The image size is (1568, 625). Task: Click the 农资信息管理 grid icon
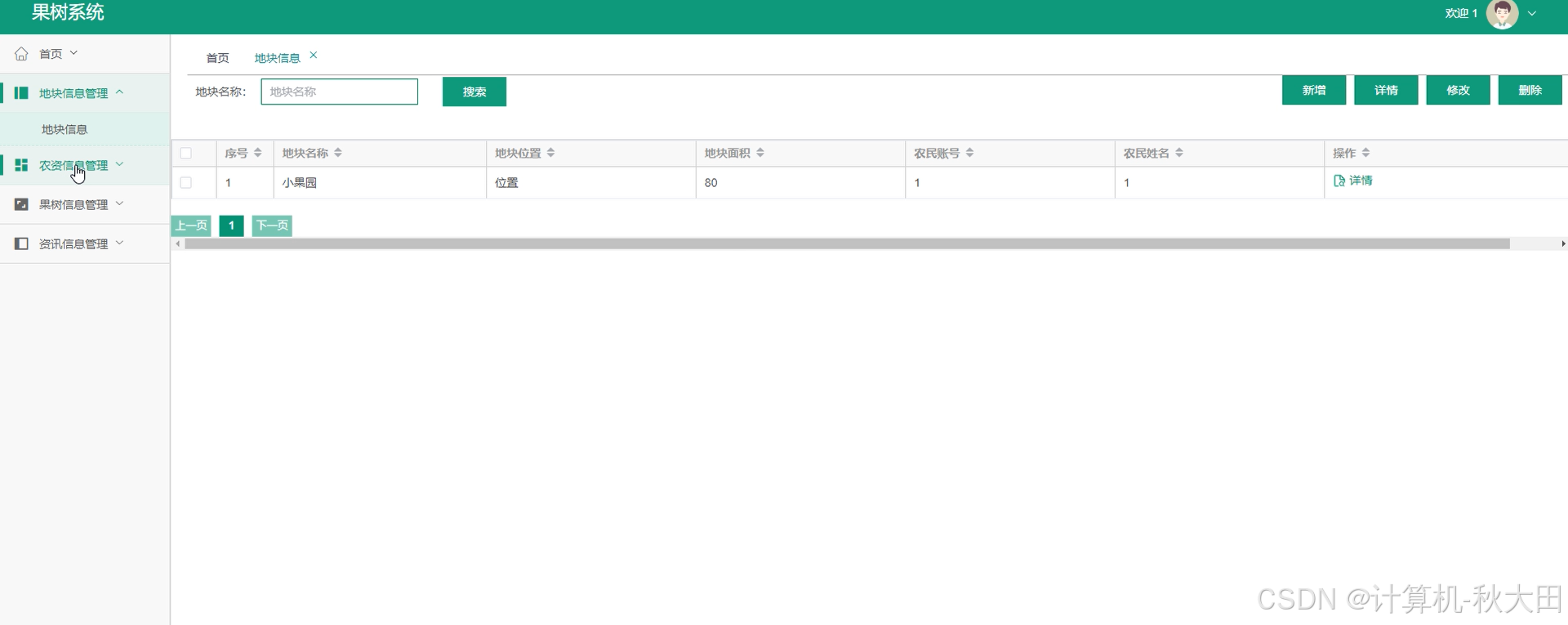[21, 165]
